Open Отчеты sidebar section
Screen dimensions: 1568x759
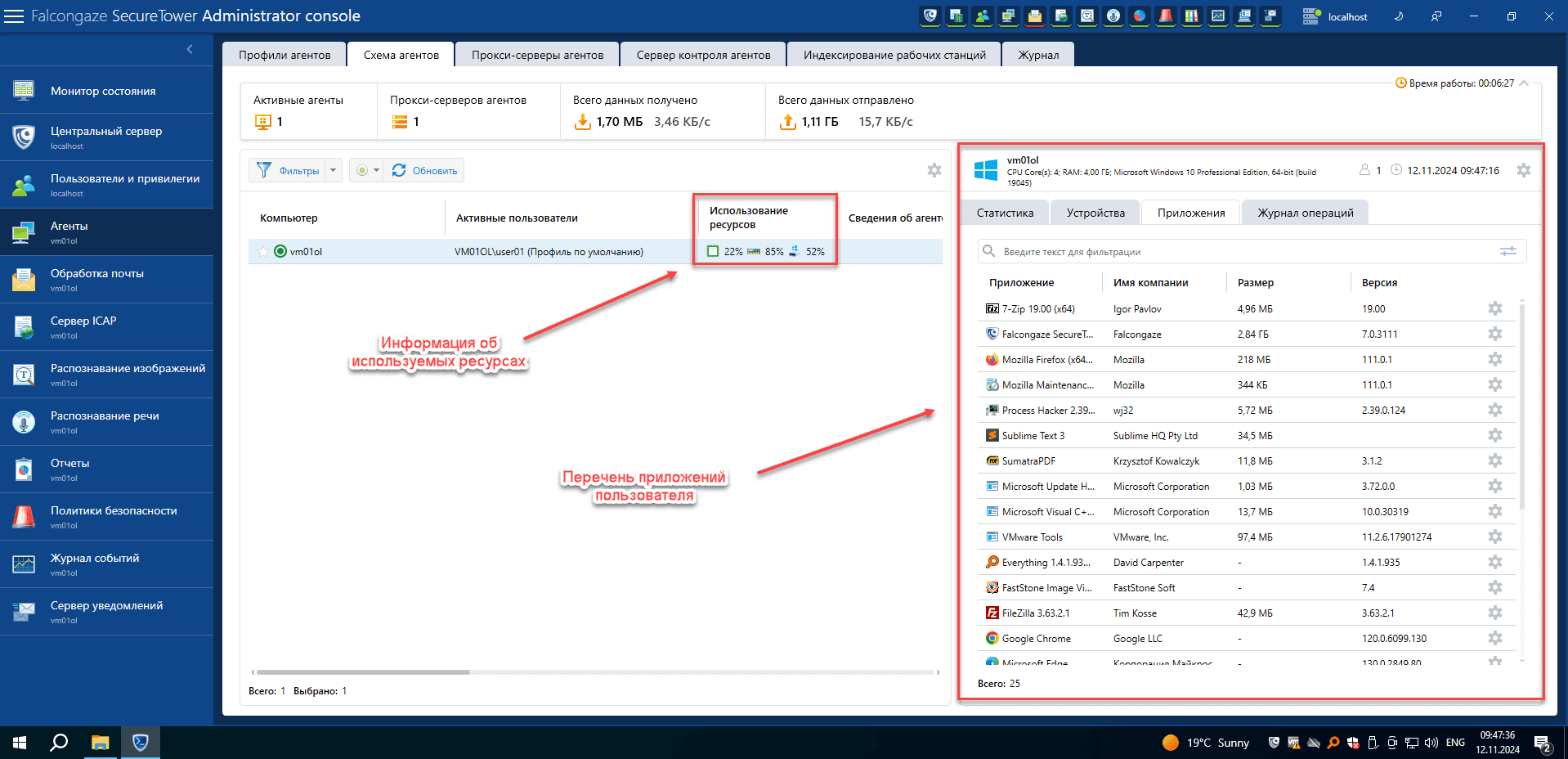[x=106, y=469]
